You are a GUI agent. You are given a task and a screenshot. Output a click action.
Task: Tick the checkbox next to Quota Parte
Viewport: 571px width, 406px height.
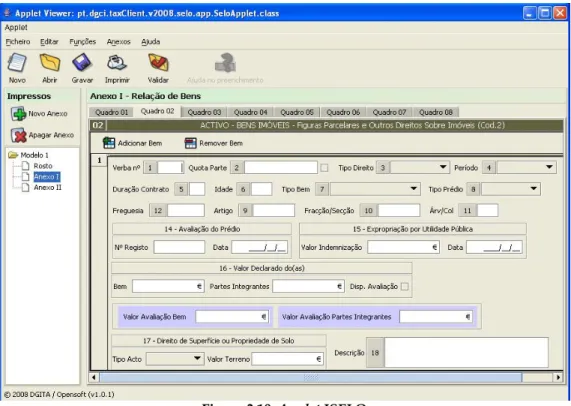pos(324,168)
